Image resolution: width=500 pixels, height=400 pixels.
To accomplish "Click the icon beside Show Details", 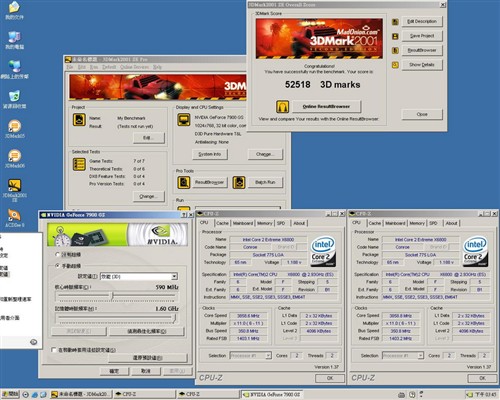I will (x=395, y=65).
